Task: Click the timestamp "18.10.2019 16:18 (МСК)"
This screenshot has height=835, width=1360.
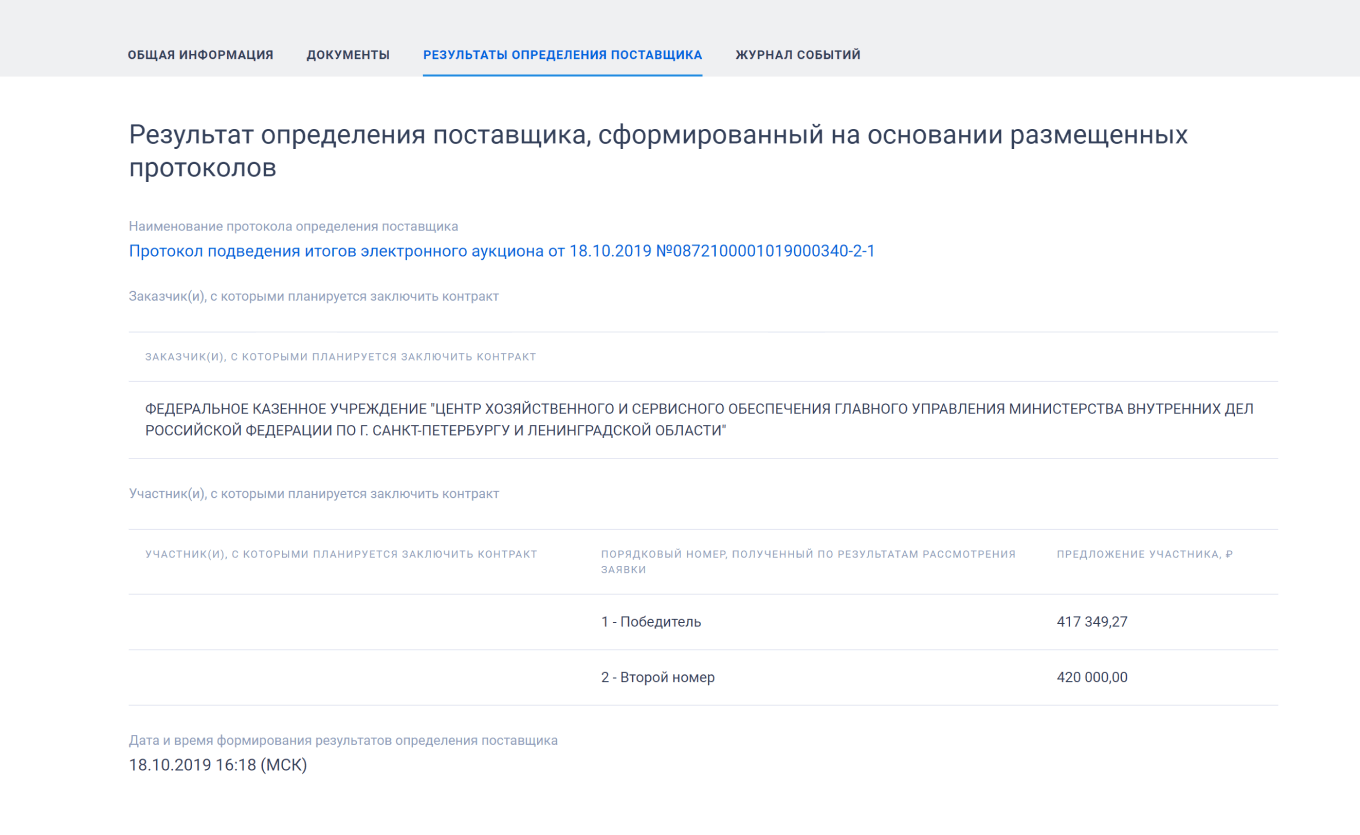Action: tap(219, 765)
